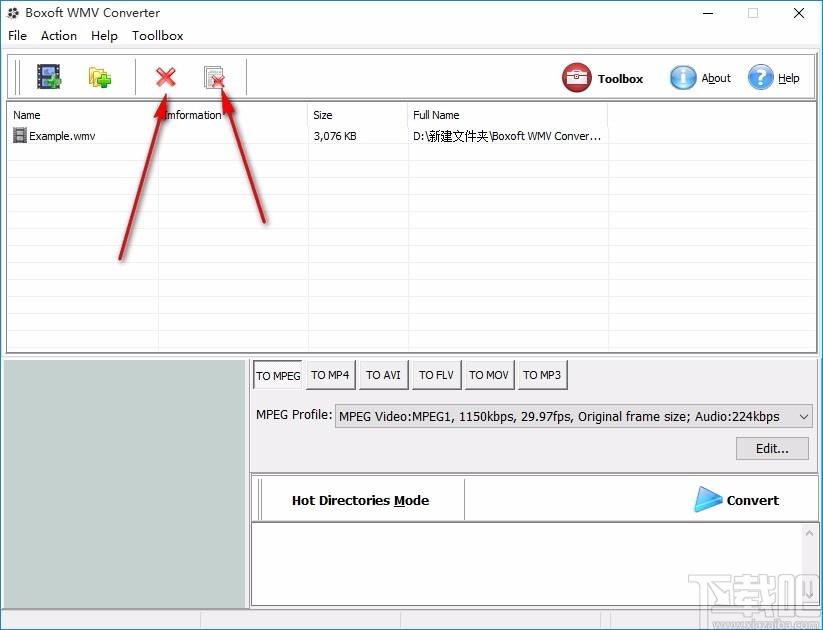Image resolution: width=823 pixels, height=630 pixels.
Task: Clear all files with the list-delete icon
Action: (x=215, y=78)
